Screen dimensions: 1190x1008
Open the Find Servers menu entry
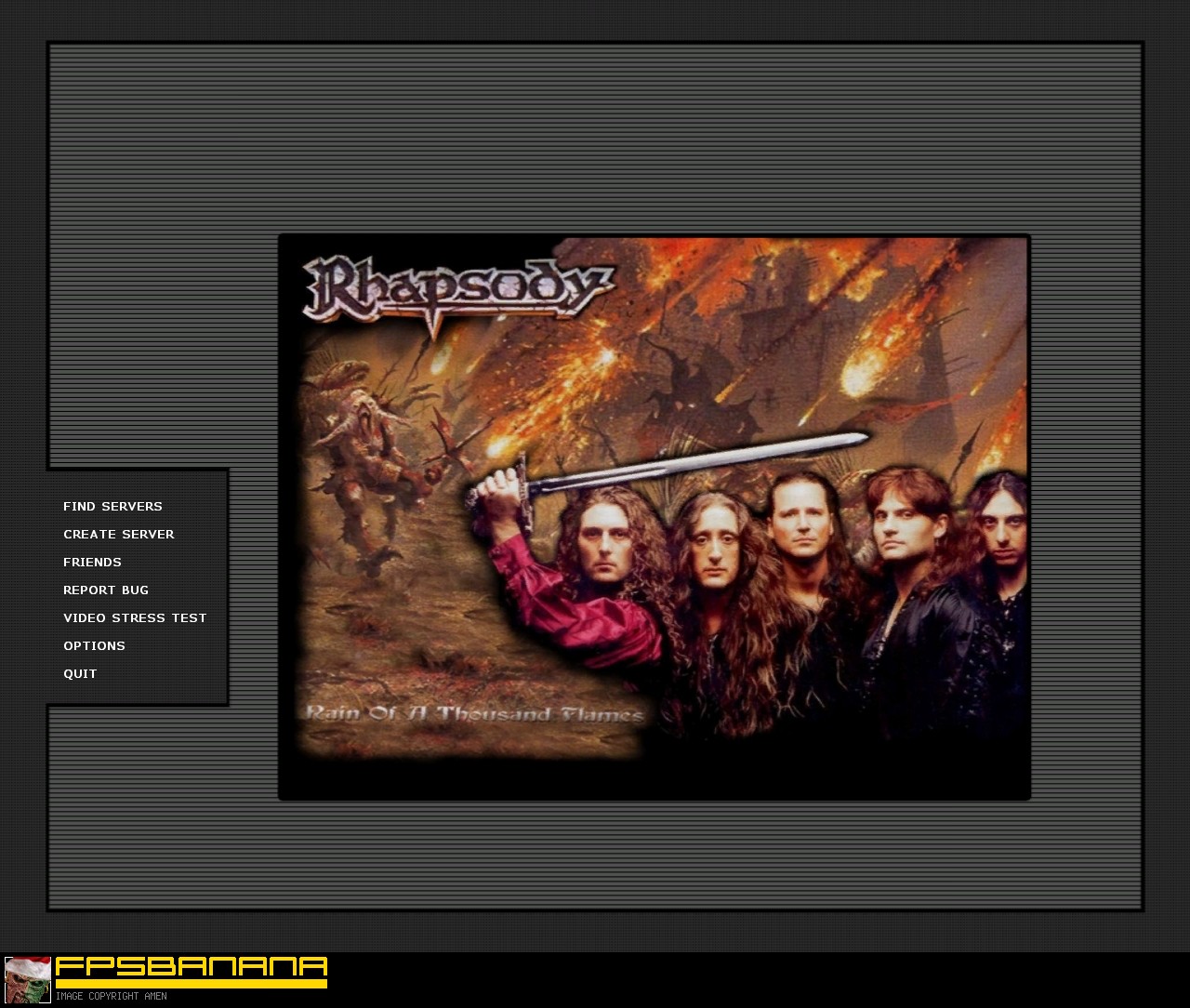(x=112, y=507)
